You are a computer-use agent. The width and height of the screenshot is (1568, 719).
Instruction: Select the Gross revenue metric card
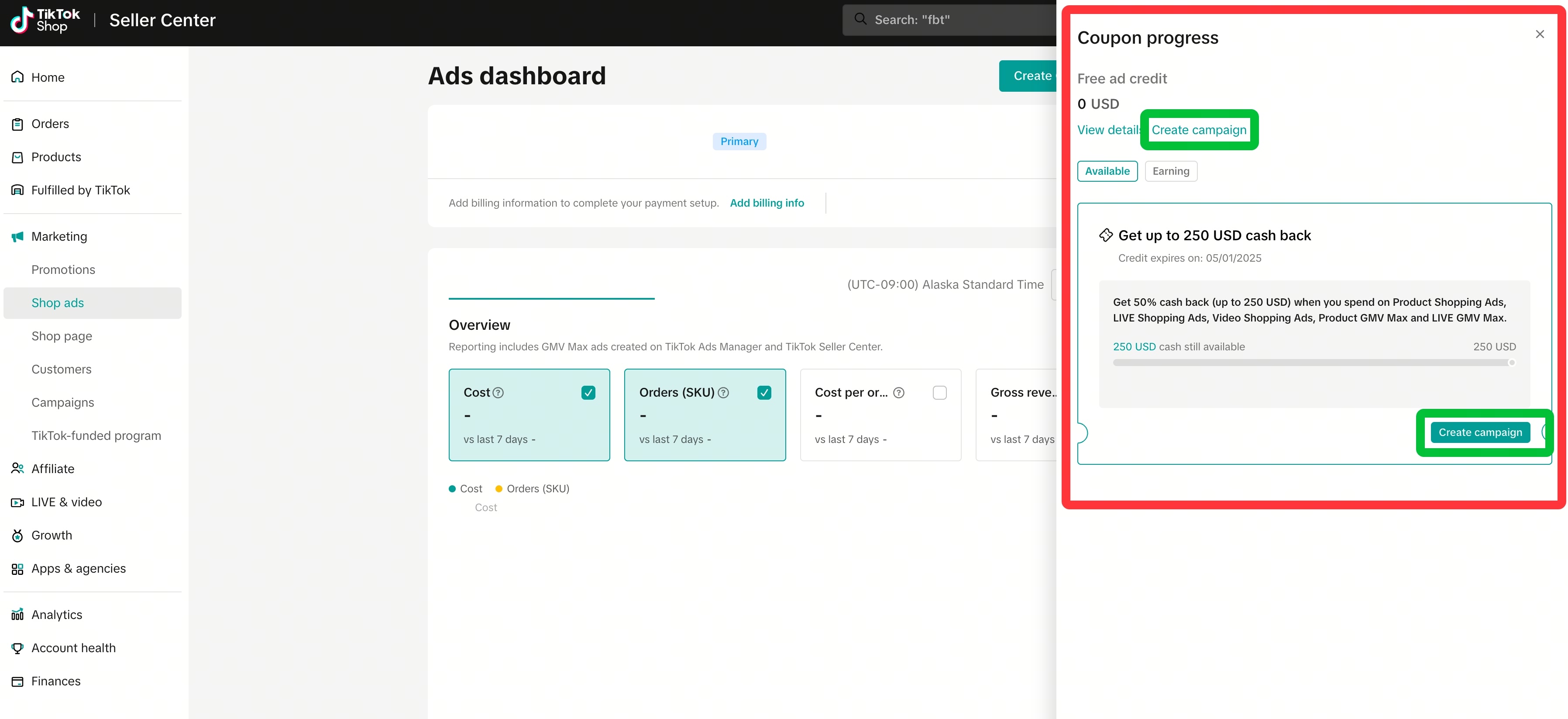(1016, 415)
